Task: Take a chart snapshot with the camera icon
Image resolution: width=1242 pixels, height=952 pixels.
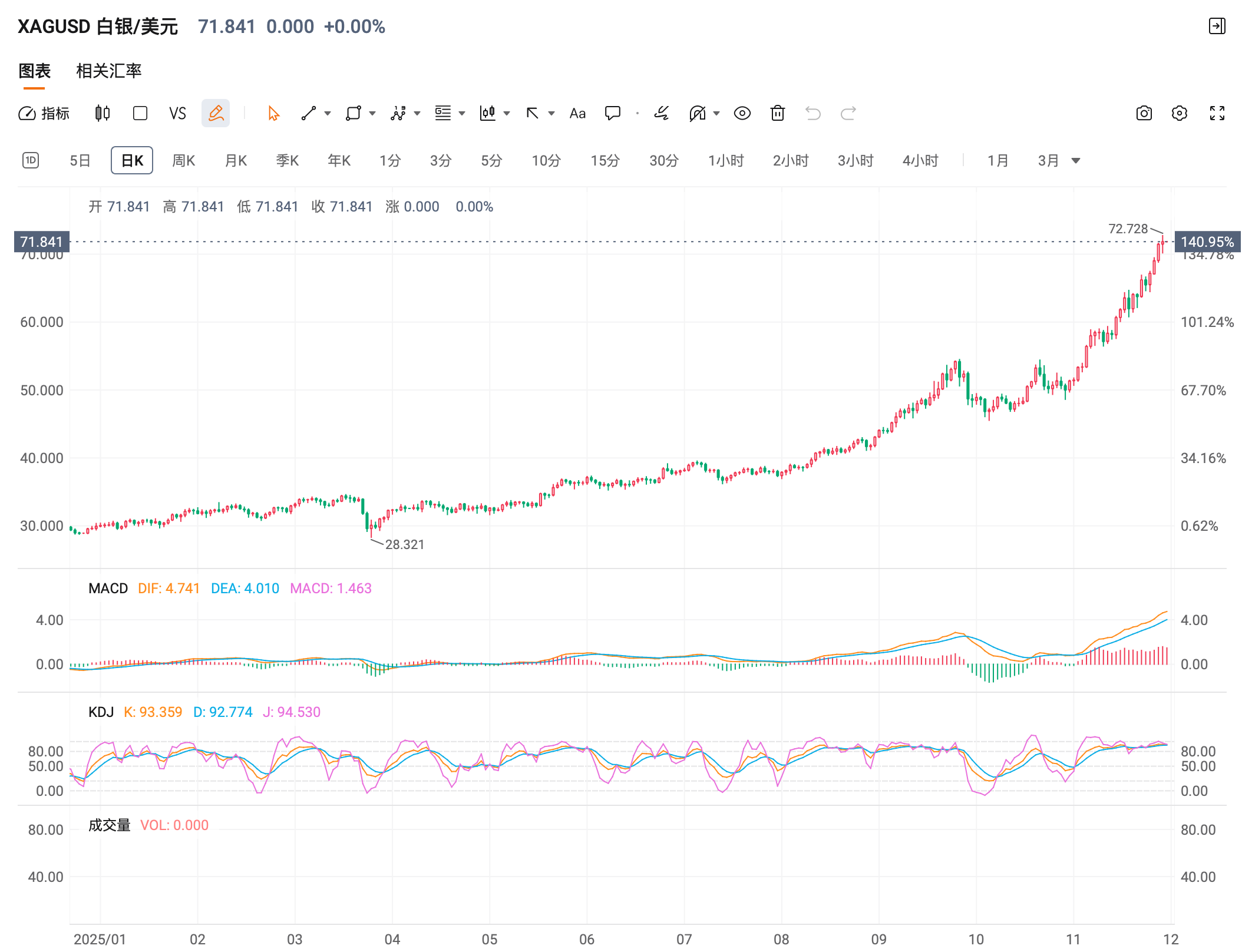Action: coord(1144,113)
